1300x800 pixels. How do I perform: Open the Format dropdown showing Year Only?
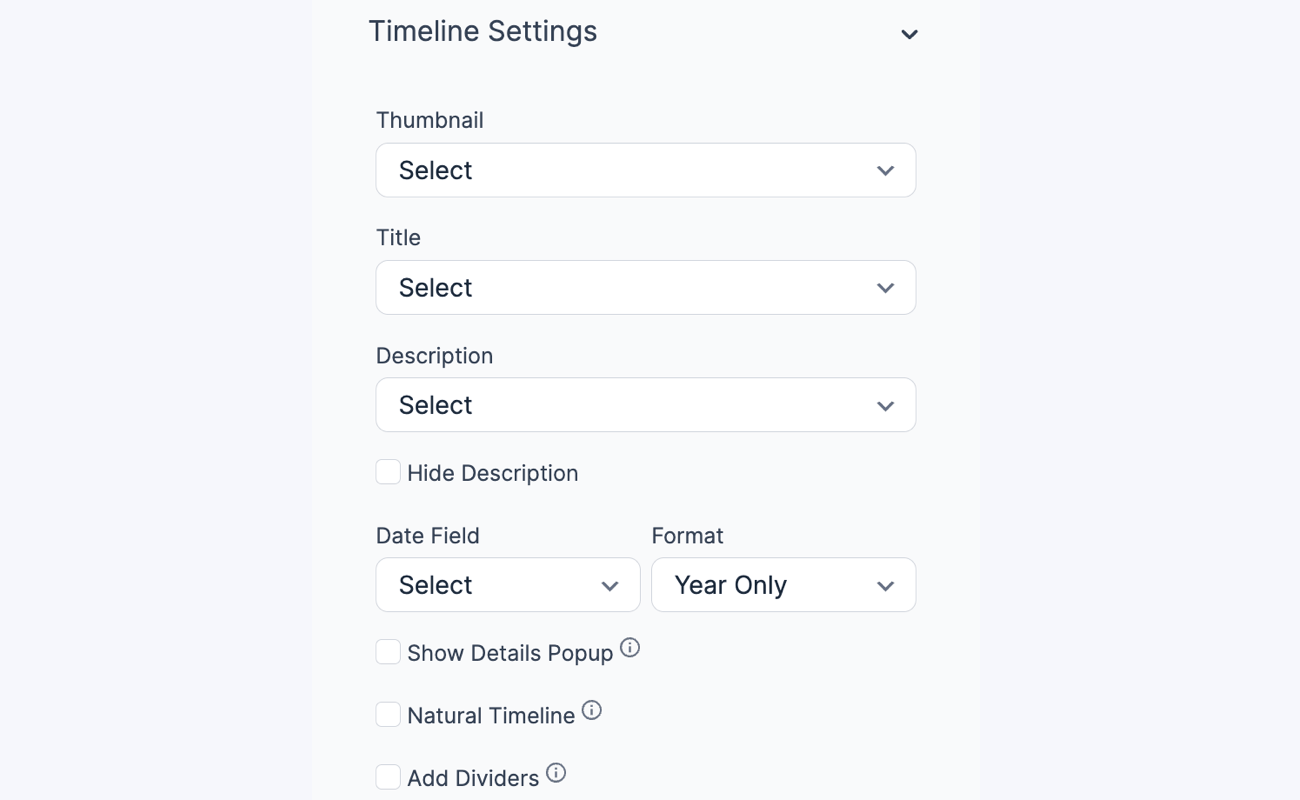783,585
